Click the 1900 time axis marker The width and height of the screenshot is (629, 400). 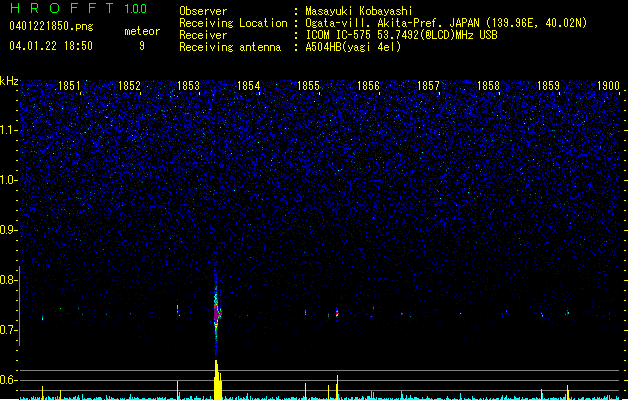pos(608,86)
